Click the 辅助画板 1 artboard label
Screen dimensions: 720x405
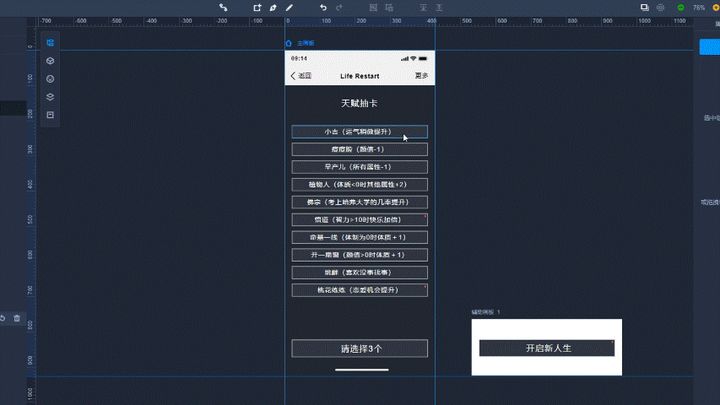(485, 312)
